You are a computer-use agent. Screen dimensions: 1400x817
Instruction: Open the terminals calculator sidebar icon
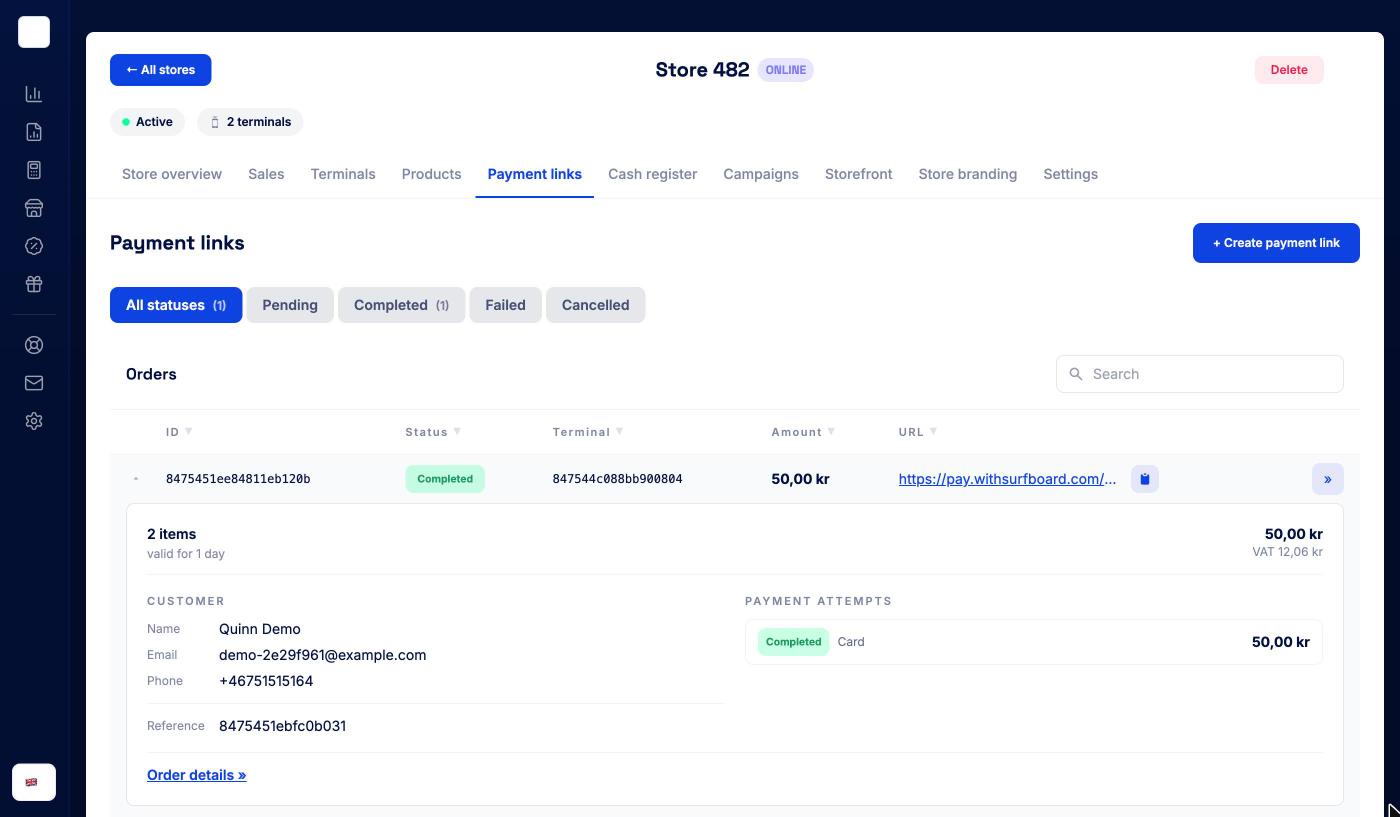[x=34, y=170]
